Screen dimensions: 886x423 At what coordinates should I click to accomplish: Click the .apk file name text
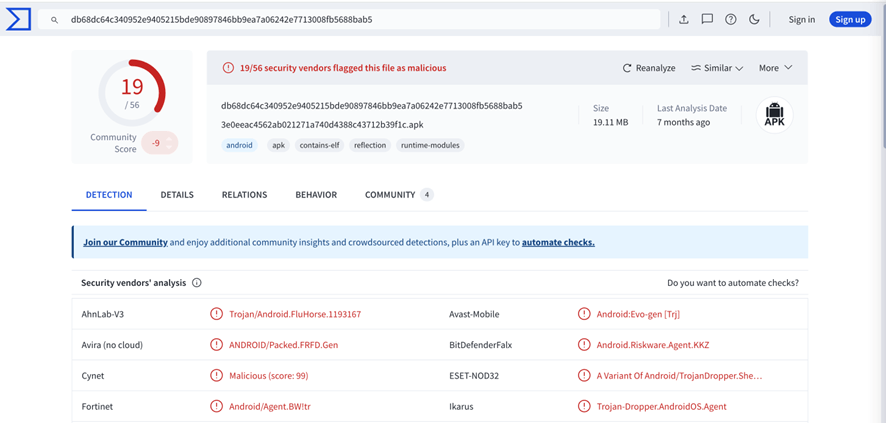tap(322, 124)
